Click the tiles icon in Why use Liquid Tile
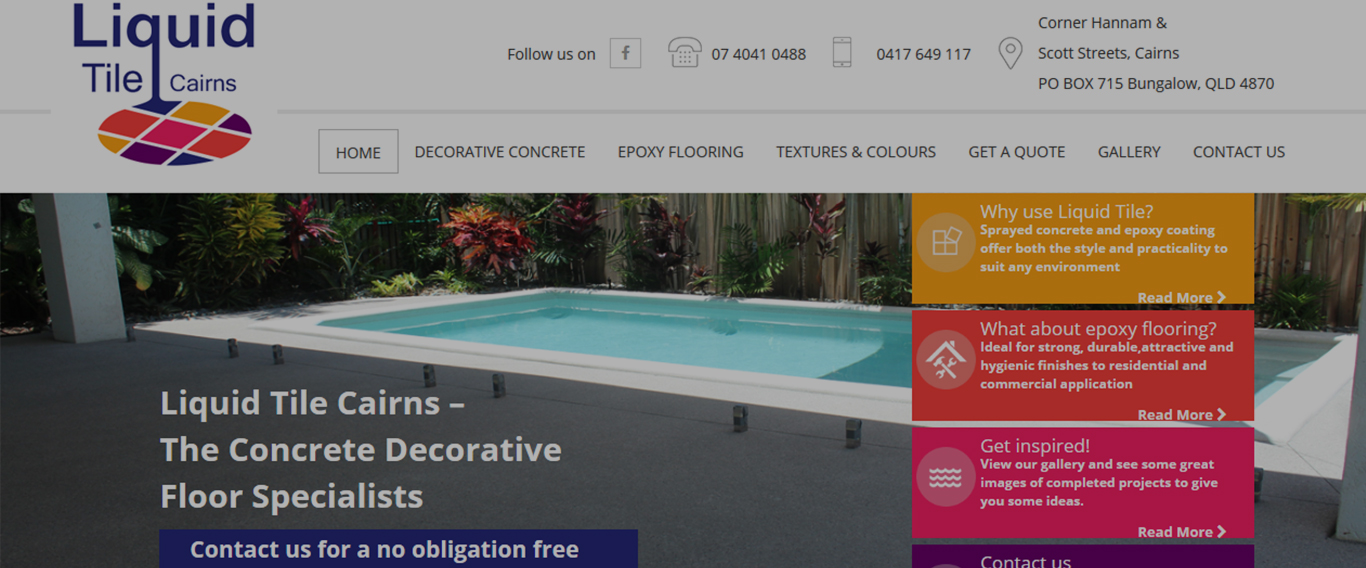Viewport: 1366px width, 568px height. click(x=945, y=242)
